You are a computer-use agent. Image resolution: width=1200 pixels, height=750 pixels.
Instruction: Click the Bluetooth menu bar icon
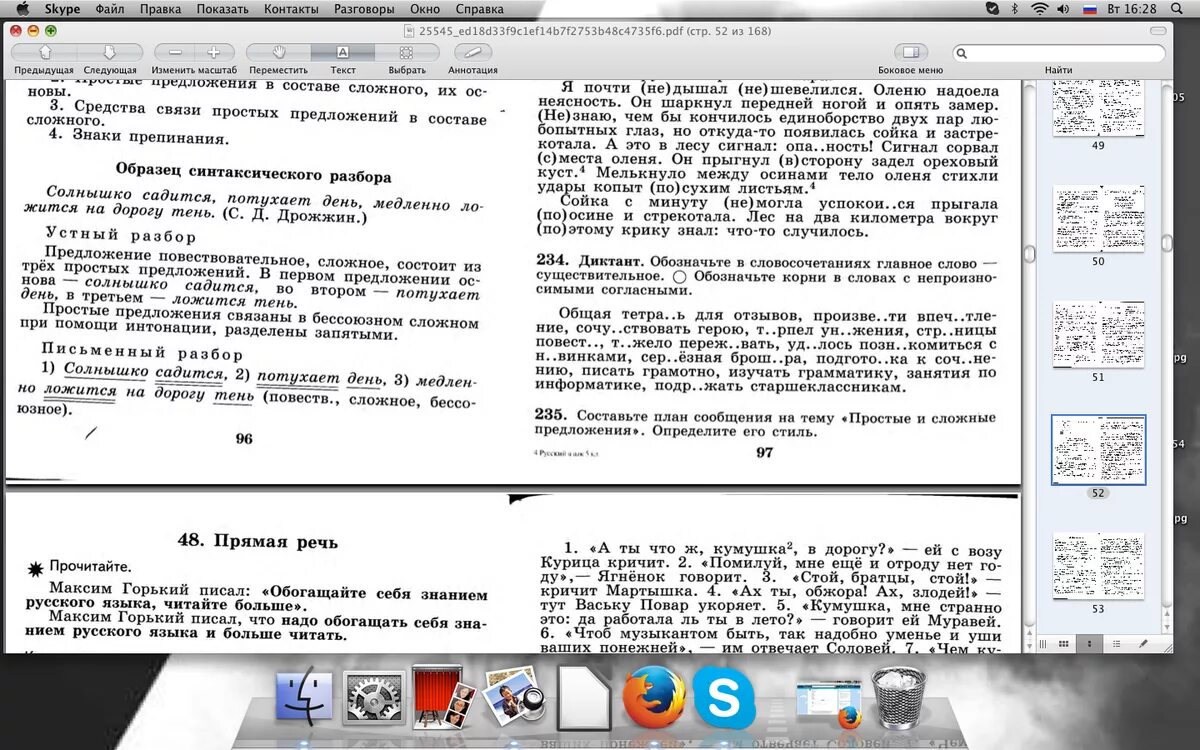(x=1015, y=9)
